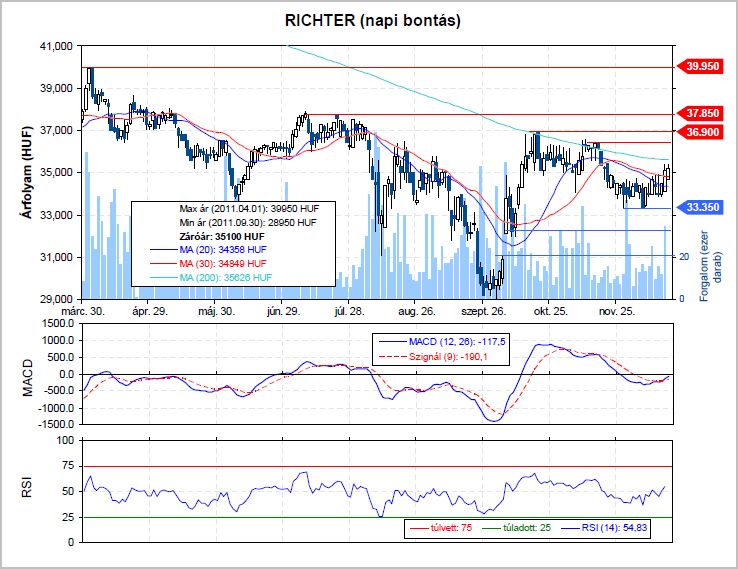Click the jún. 29. date label
738x569 pixels.
(283, 312)
